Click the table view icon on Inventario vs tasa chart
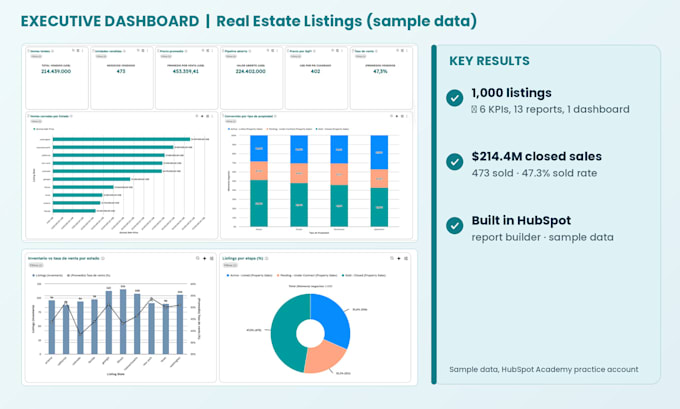The width and height of the screenshot is (680, 409). pyautogui.click(x=212, y=258)
